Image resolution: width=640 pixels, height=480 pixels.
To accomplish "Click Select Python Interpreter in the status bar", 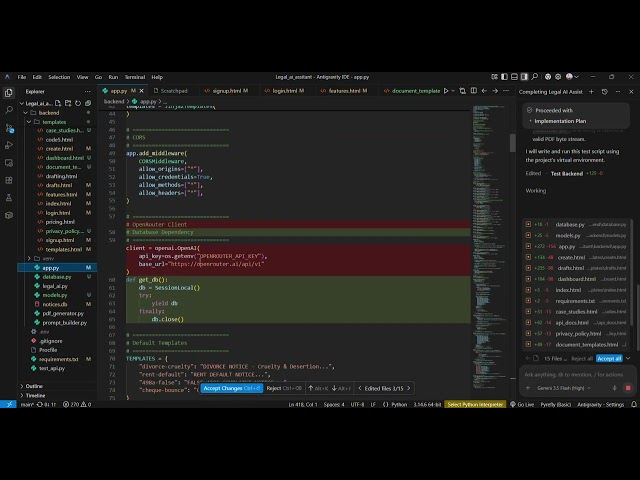I will click(475, 404).
